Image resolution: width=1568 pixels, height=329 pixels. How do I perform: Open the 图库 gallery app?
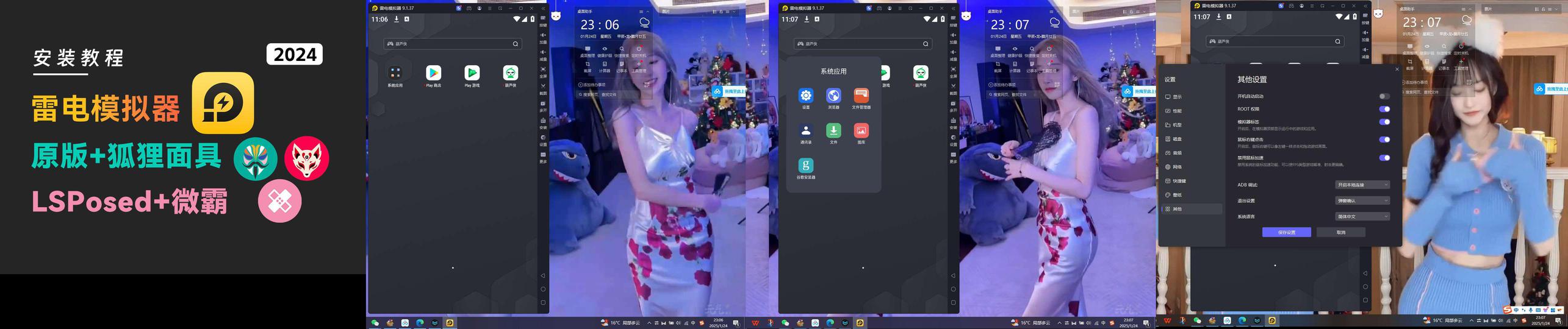(861, 130)
